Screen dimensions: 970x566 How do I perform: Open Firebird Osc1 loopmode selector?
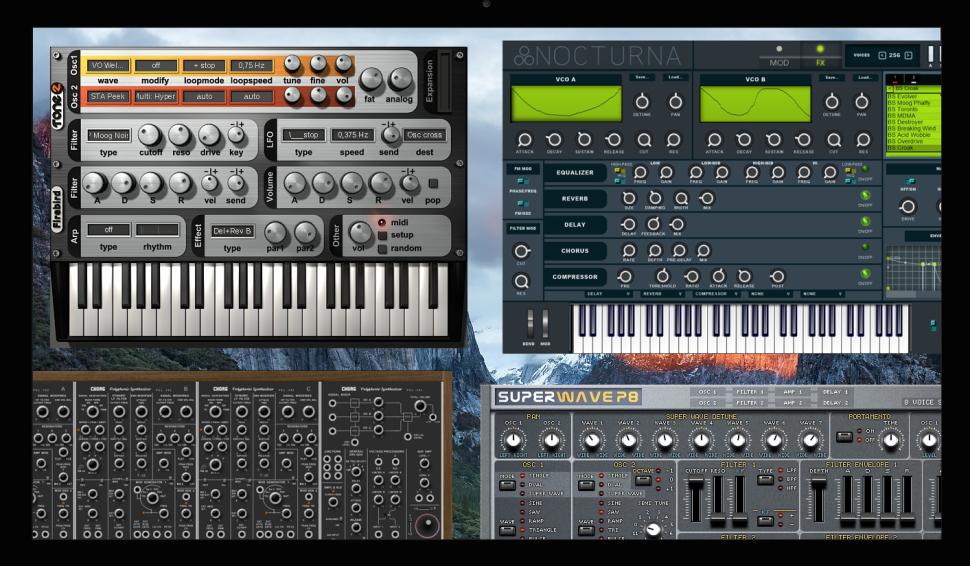pyautogui.click(x=204, y=65)
